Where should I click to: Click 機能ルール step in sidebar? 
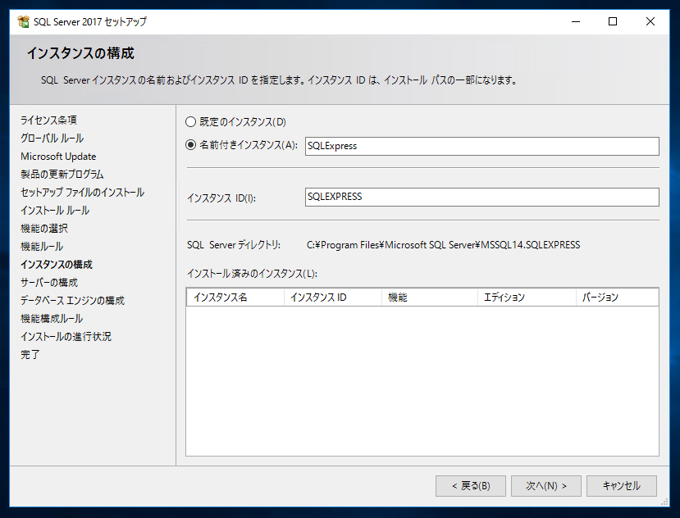tap(42, 247)
